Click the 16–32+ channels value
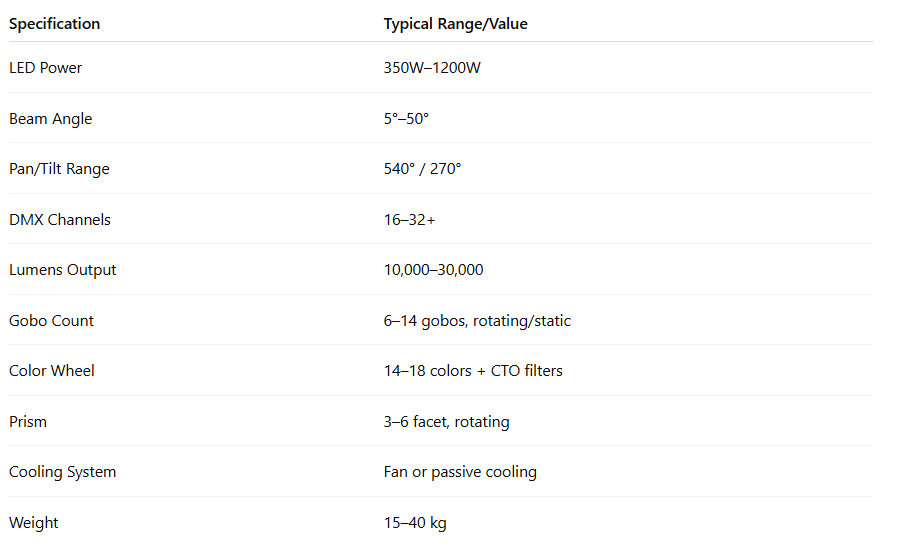 point(409,220)
